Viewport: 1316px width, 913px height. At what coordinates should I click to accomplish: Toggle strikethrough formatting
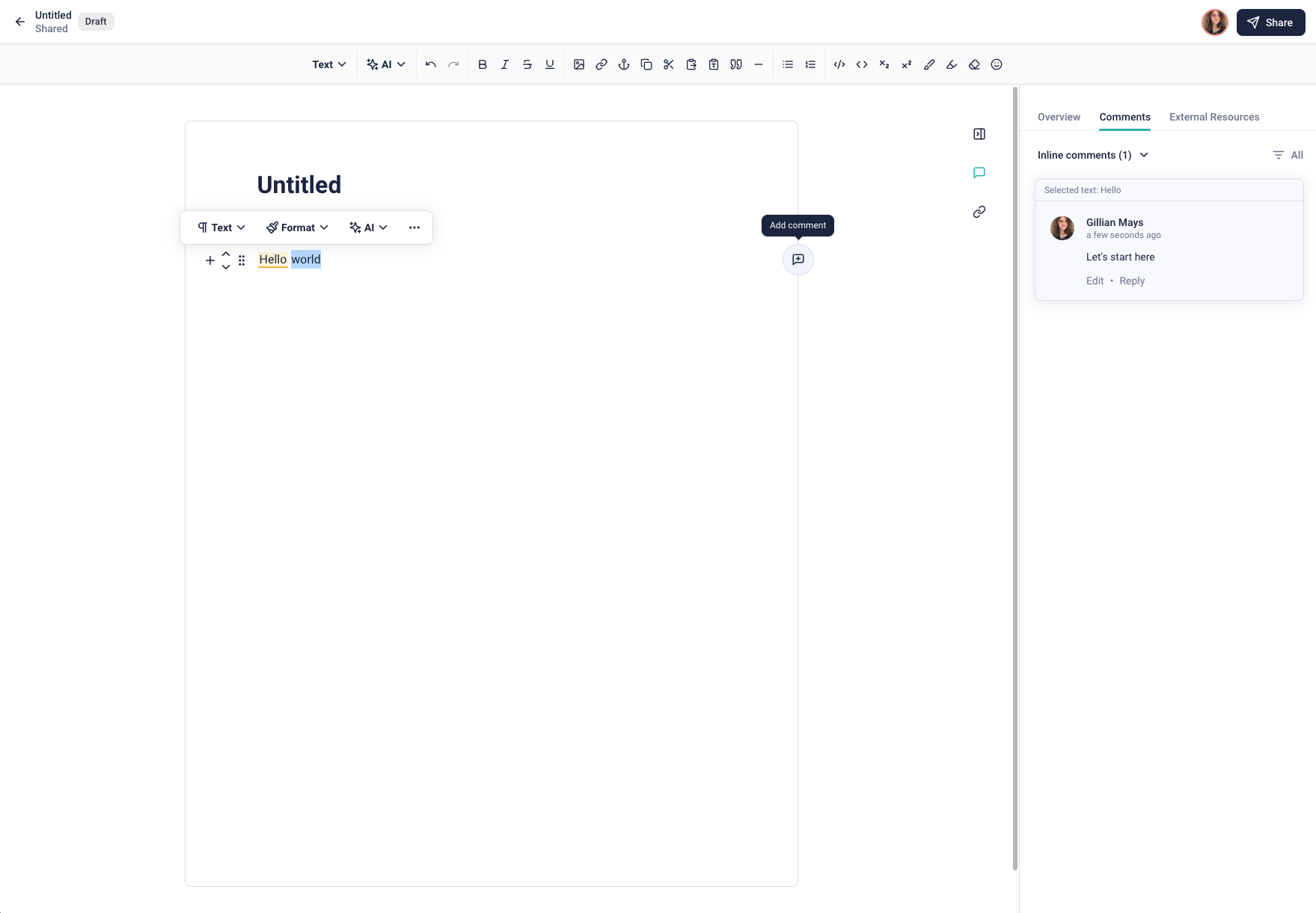coord(527,64)
